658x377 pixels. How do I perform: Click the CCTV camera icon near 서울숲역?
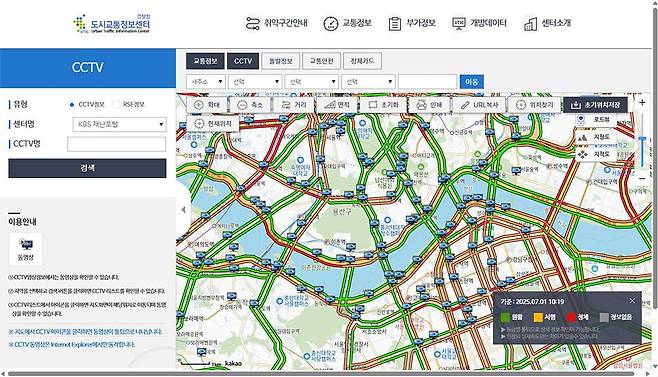tap(517, 170)
